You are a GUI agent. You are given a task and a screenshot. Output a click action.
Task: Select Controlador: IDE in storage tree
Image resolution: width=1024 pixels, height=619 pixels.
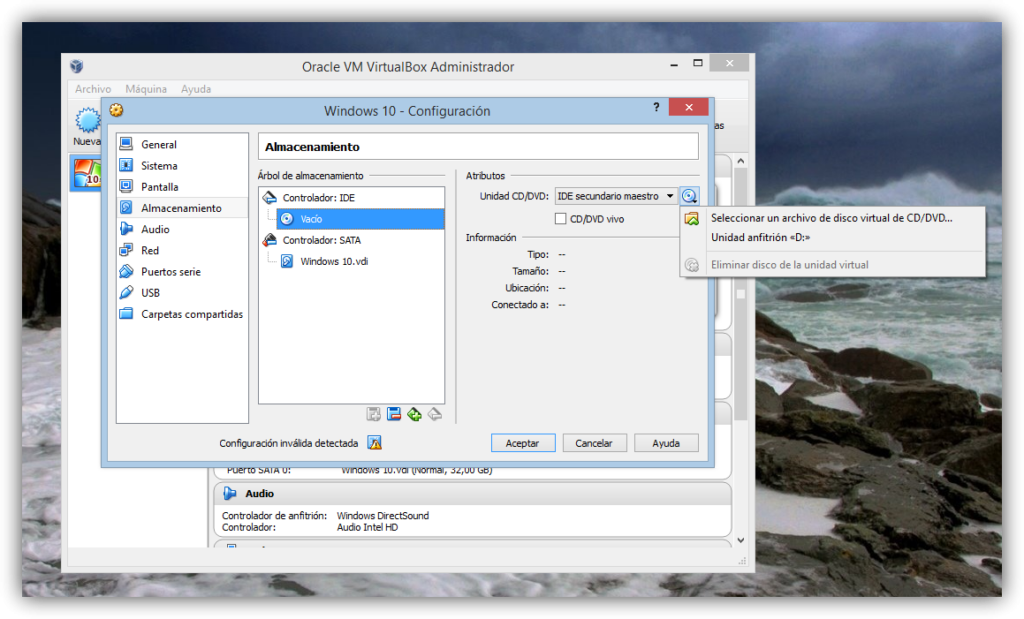pyautogui.click(x=318, y=198)
